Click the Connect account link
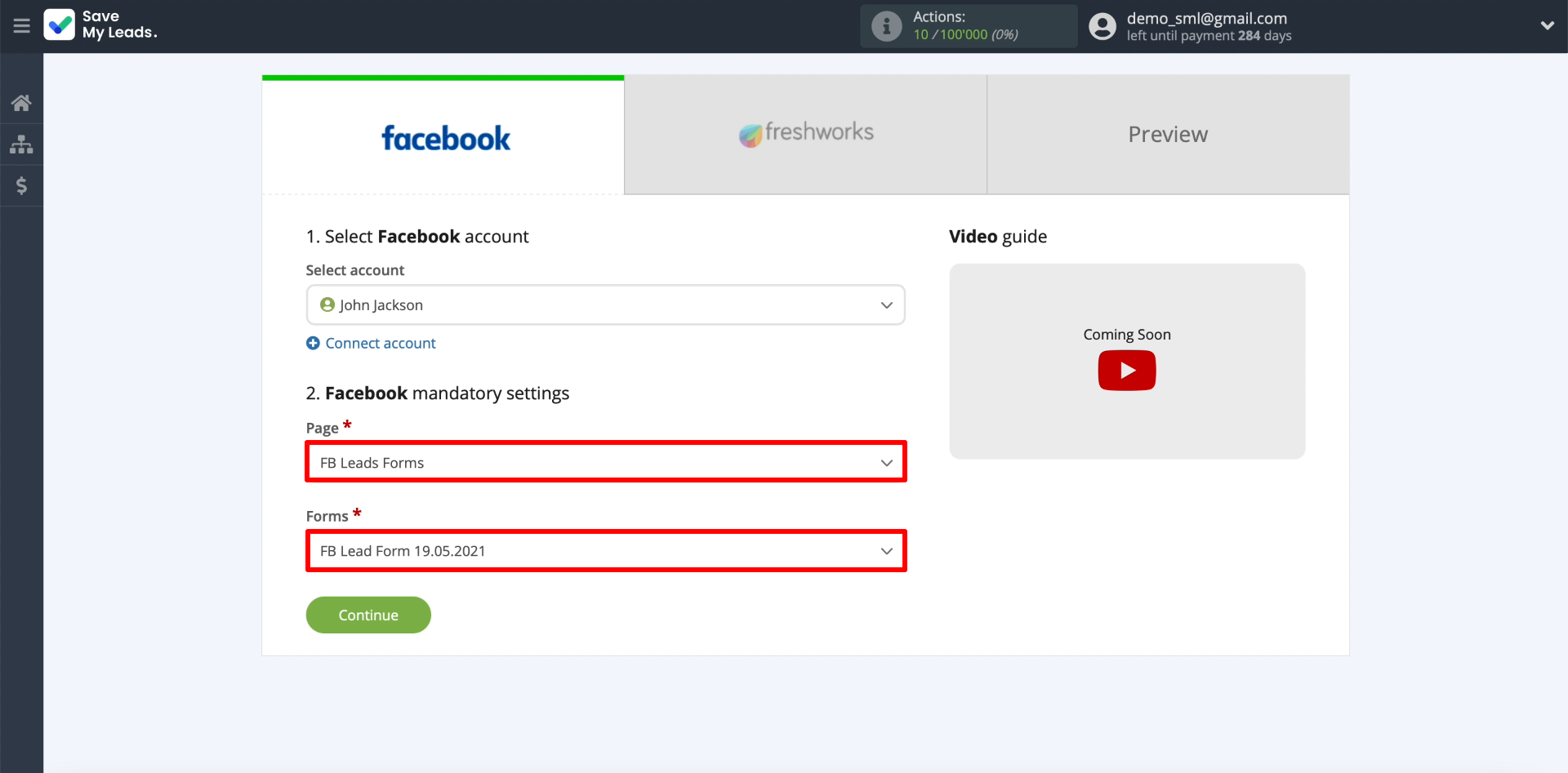This screenshot has width=1568, height=773. pos(381,344)
